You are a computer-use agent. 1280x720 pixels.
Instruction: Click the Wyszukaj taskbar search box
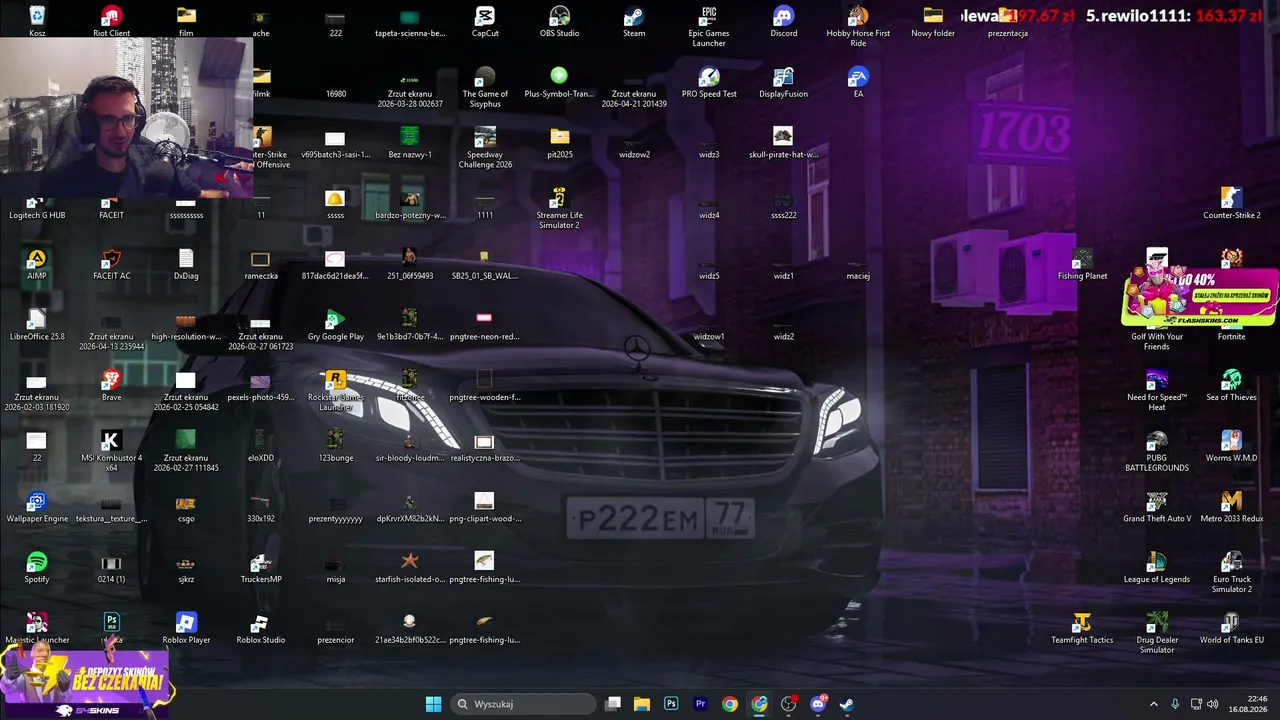[522, 704]
